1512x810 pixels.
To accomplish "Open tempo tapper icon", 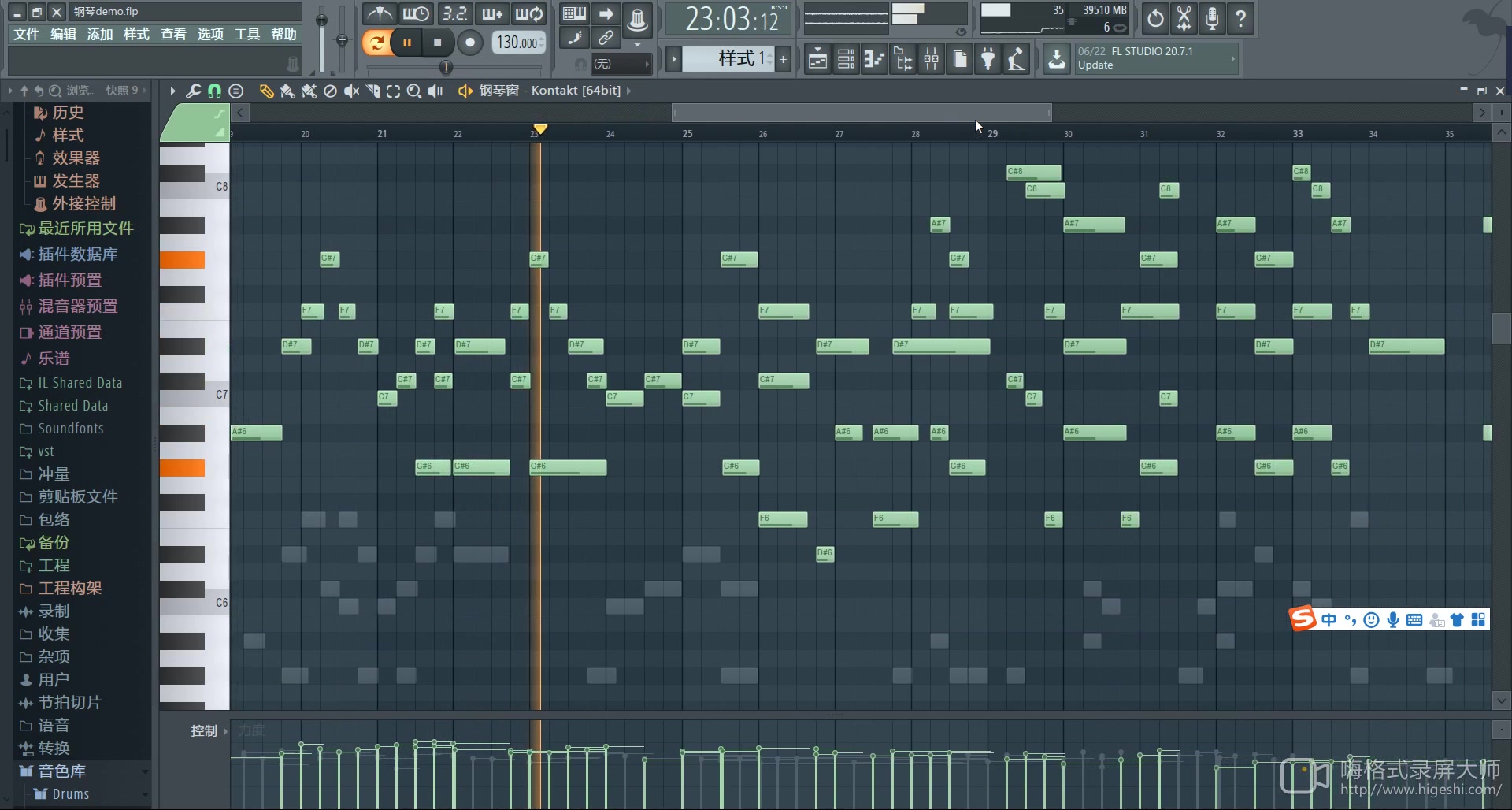I will [x=1017, y=59].
